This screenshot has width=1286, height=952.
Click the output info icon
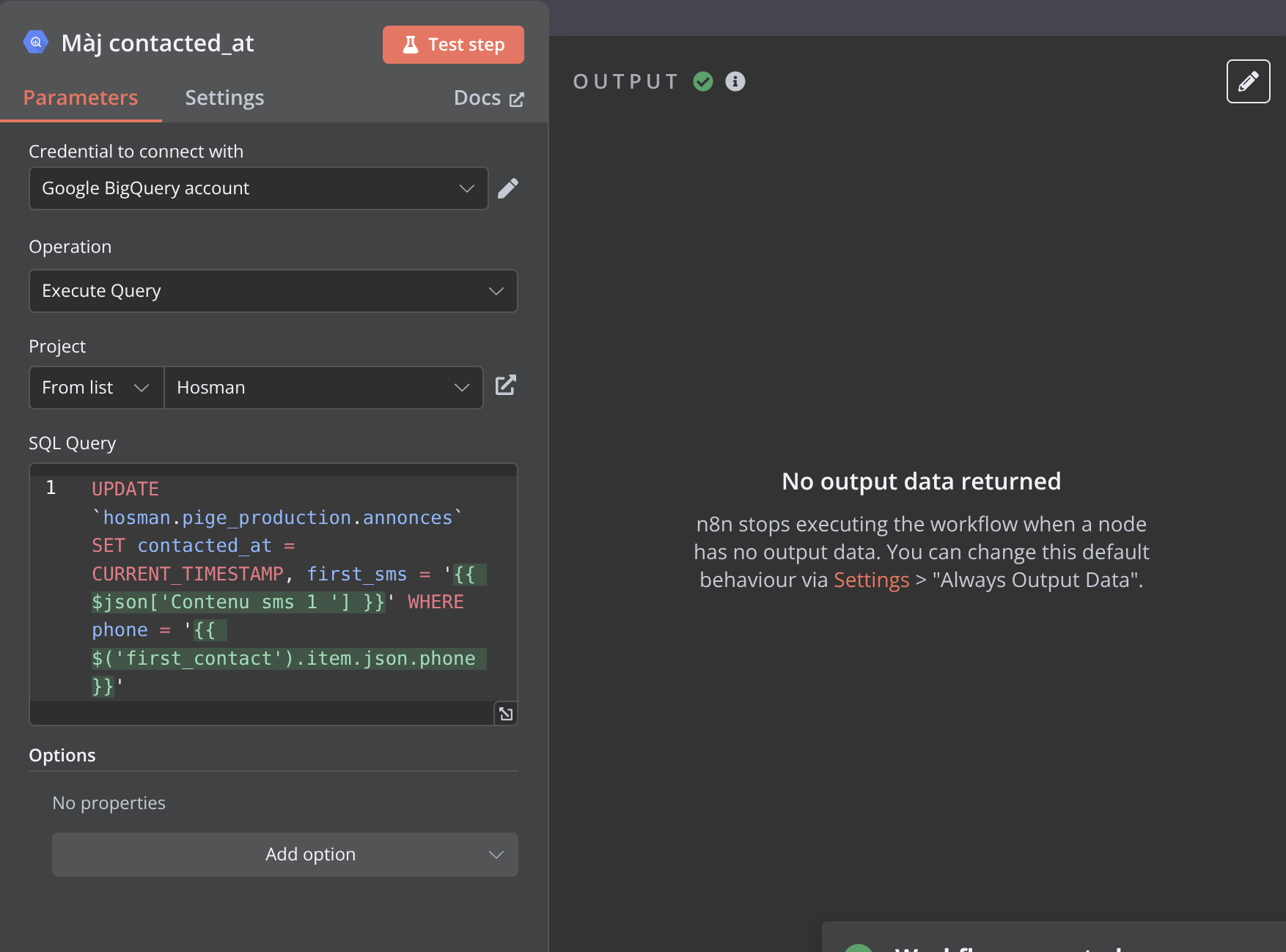click(735, 81)
